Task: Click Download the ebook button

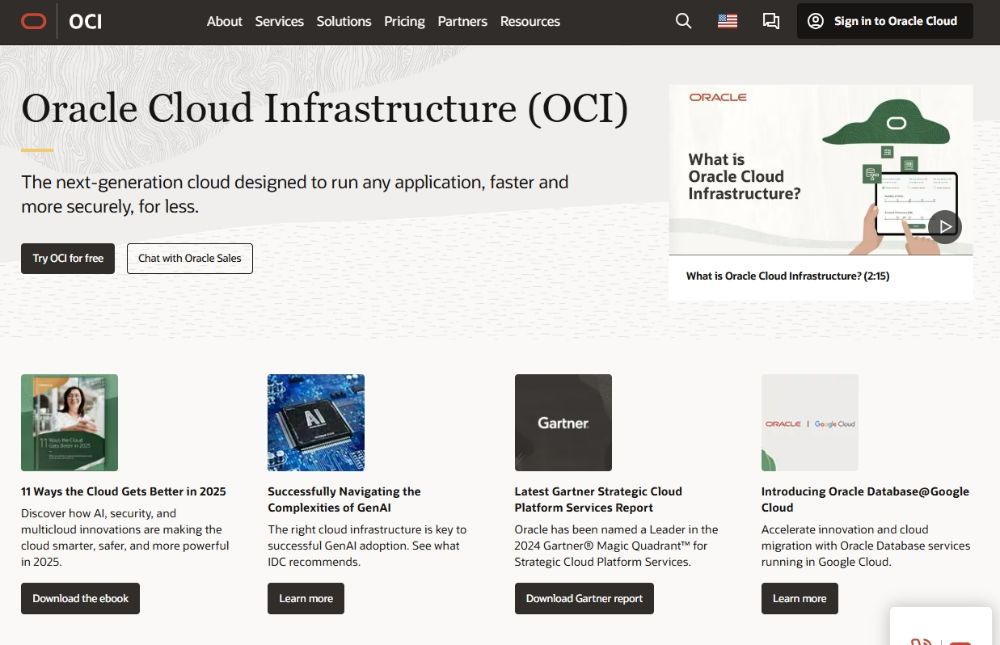Action: [x=80, y=598]
